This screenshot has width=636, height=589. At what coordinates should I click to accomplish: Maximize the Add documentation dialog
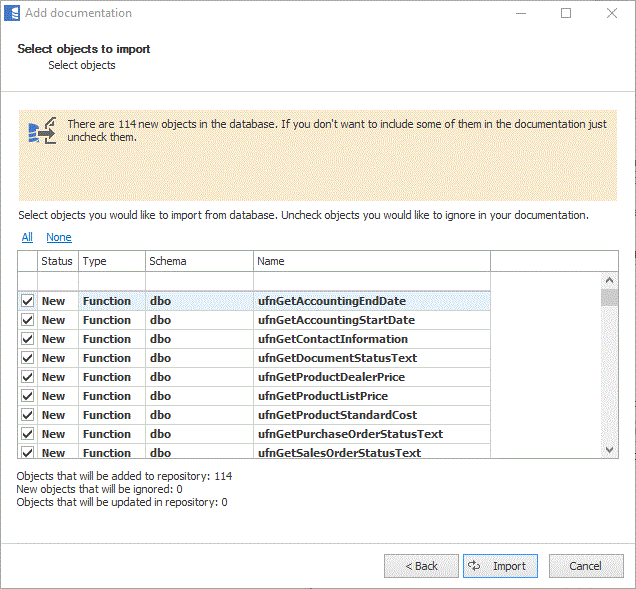point(566,13)
